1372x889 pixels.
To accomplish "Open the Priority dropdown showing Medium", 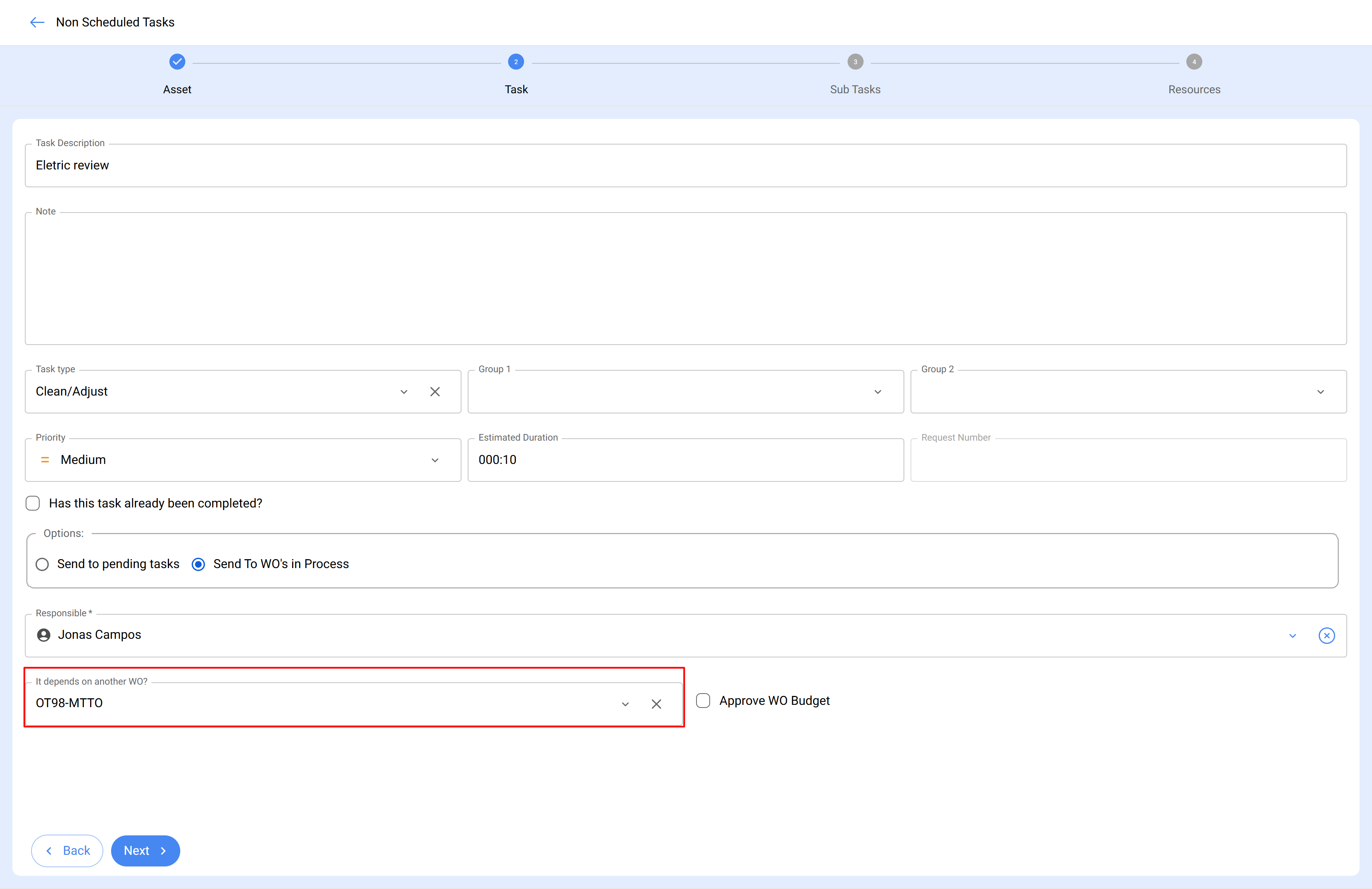I will click(x=435, y=460).
